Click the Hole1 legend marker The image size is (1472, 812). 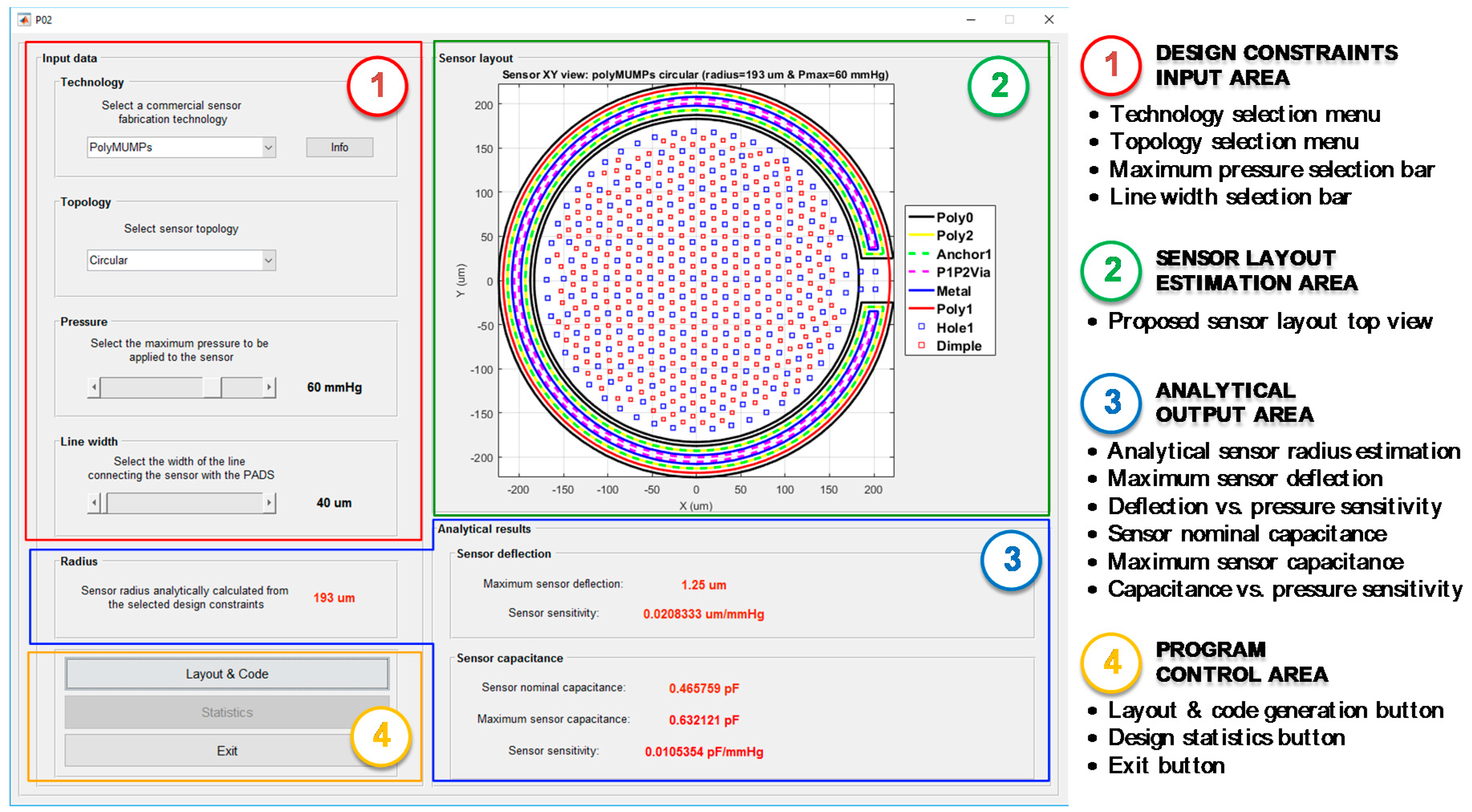click(x=921, y=327)
